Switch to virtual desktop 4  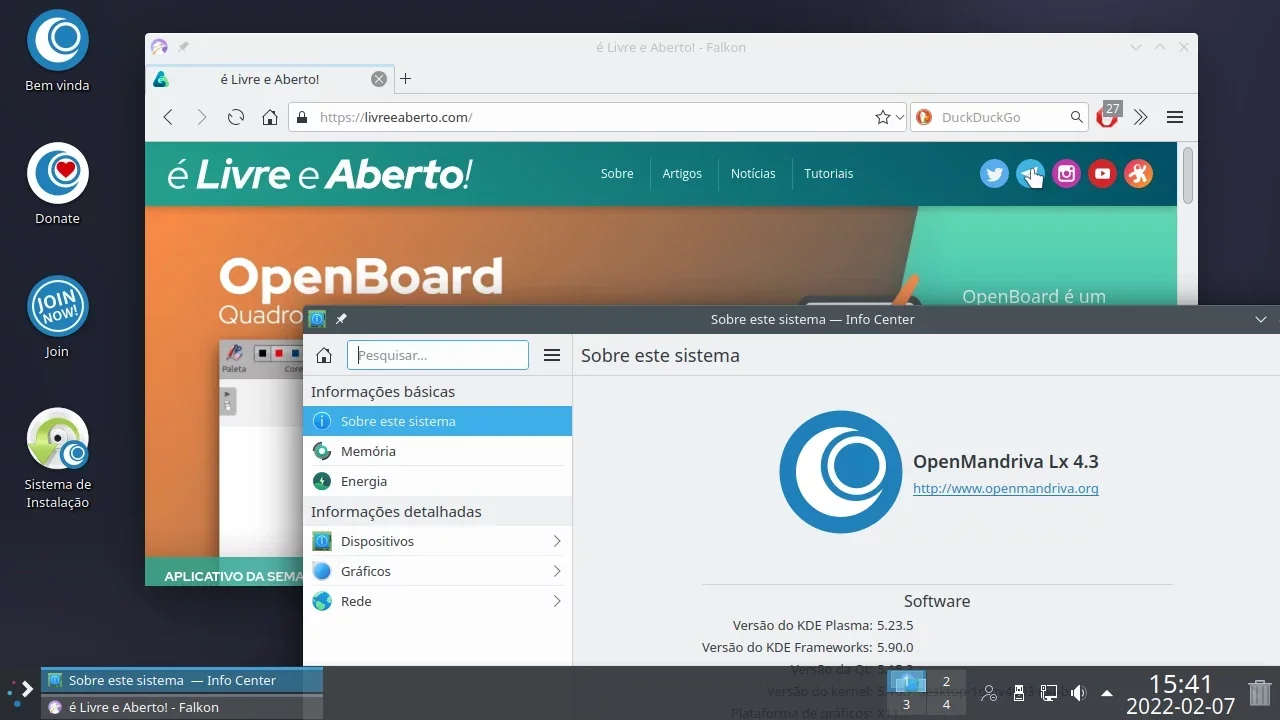pyautogui.click(x=946, y=704)
